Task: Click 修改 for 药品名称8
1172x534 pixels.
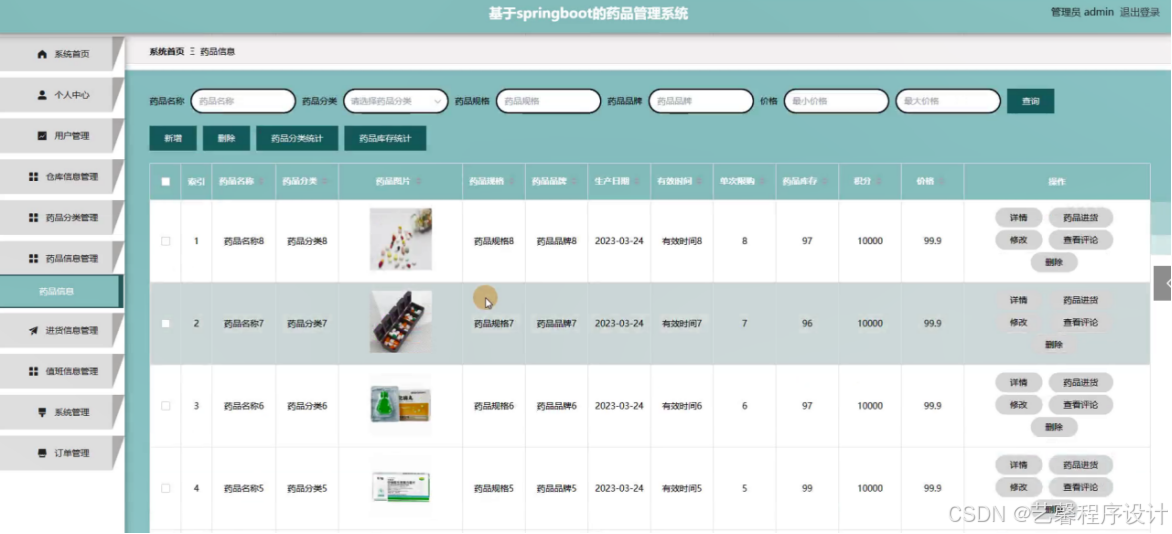Action: click(1019, 240)
